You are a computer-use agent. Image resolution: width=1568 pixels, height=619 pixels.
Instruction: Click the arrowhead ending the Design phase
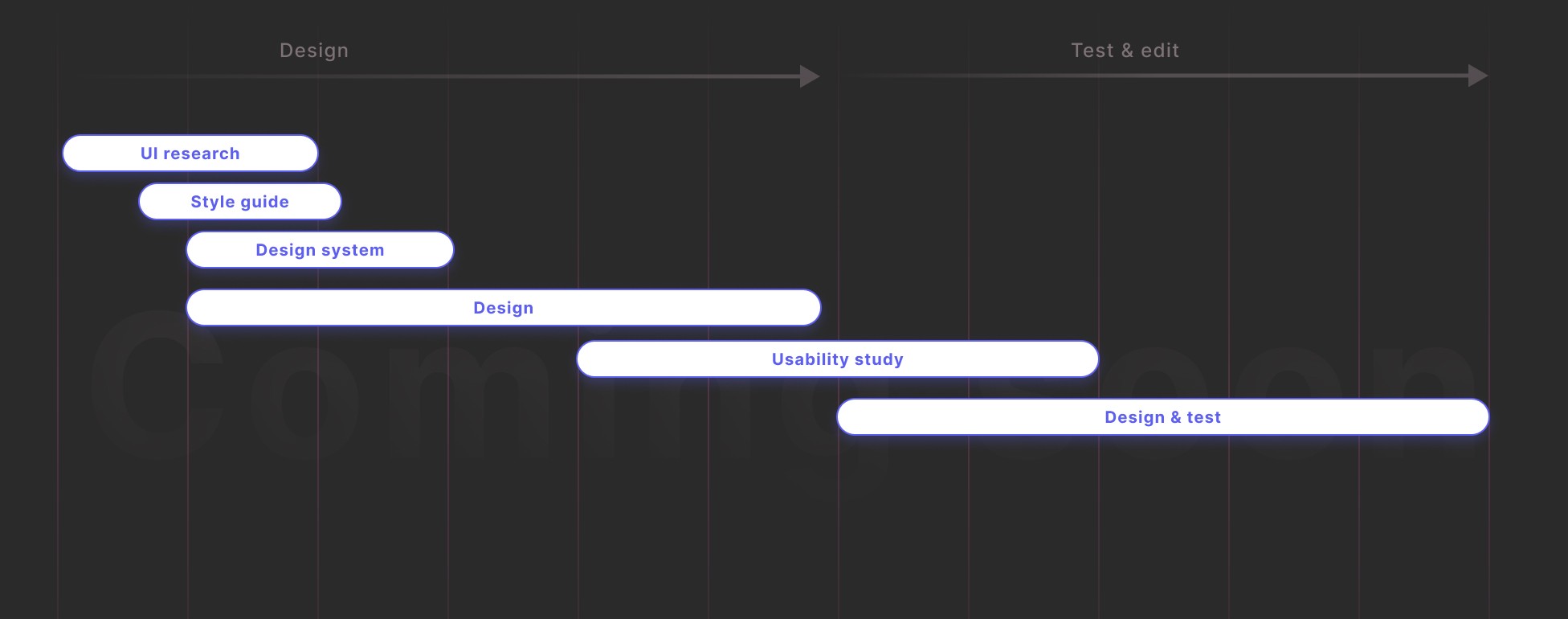810,76
